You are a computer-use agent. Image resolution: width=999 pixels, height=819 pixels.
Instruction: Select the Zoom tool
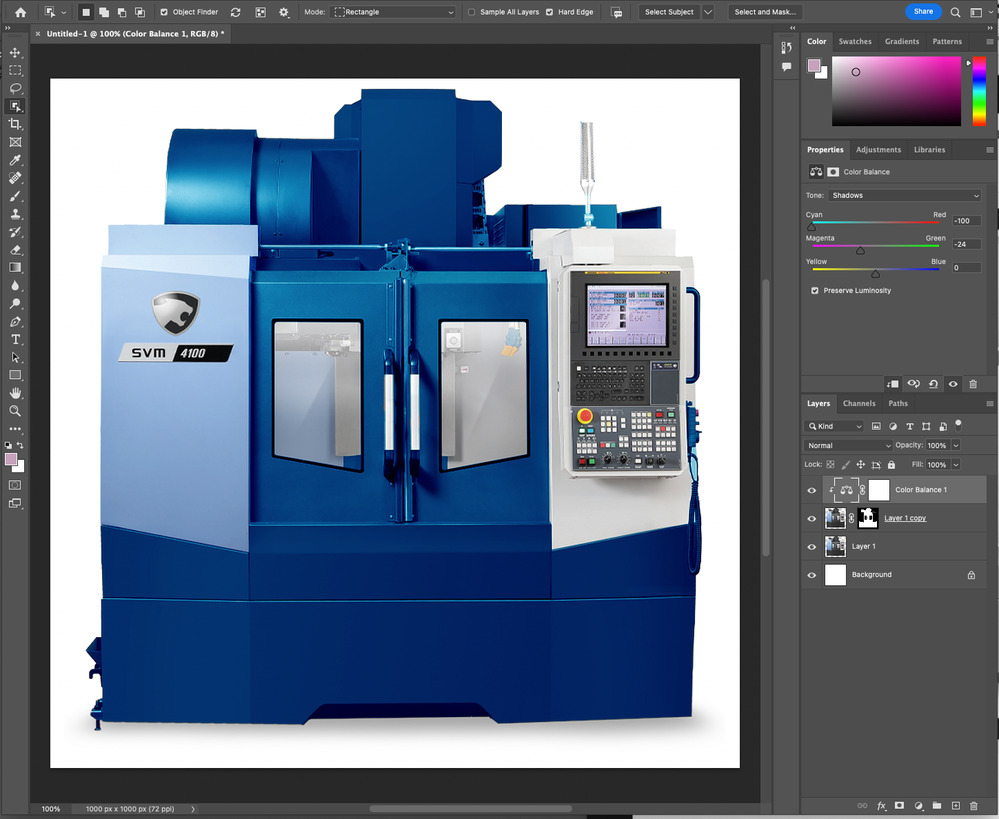15,411
